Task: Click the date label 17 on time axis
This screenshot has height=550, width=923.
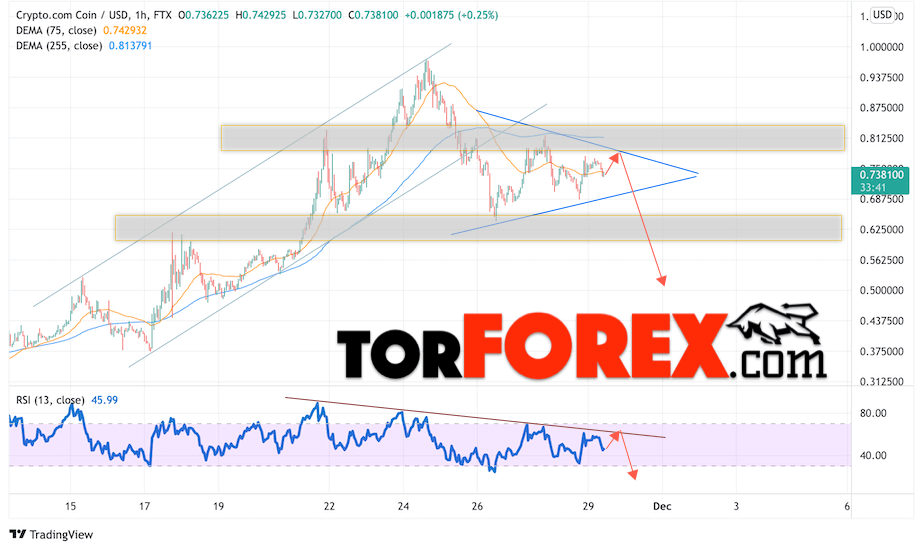Action: (x=144, y=506)
